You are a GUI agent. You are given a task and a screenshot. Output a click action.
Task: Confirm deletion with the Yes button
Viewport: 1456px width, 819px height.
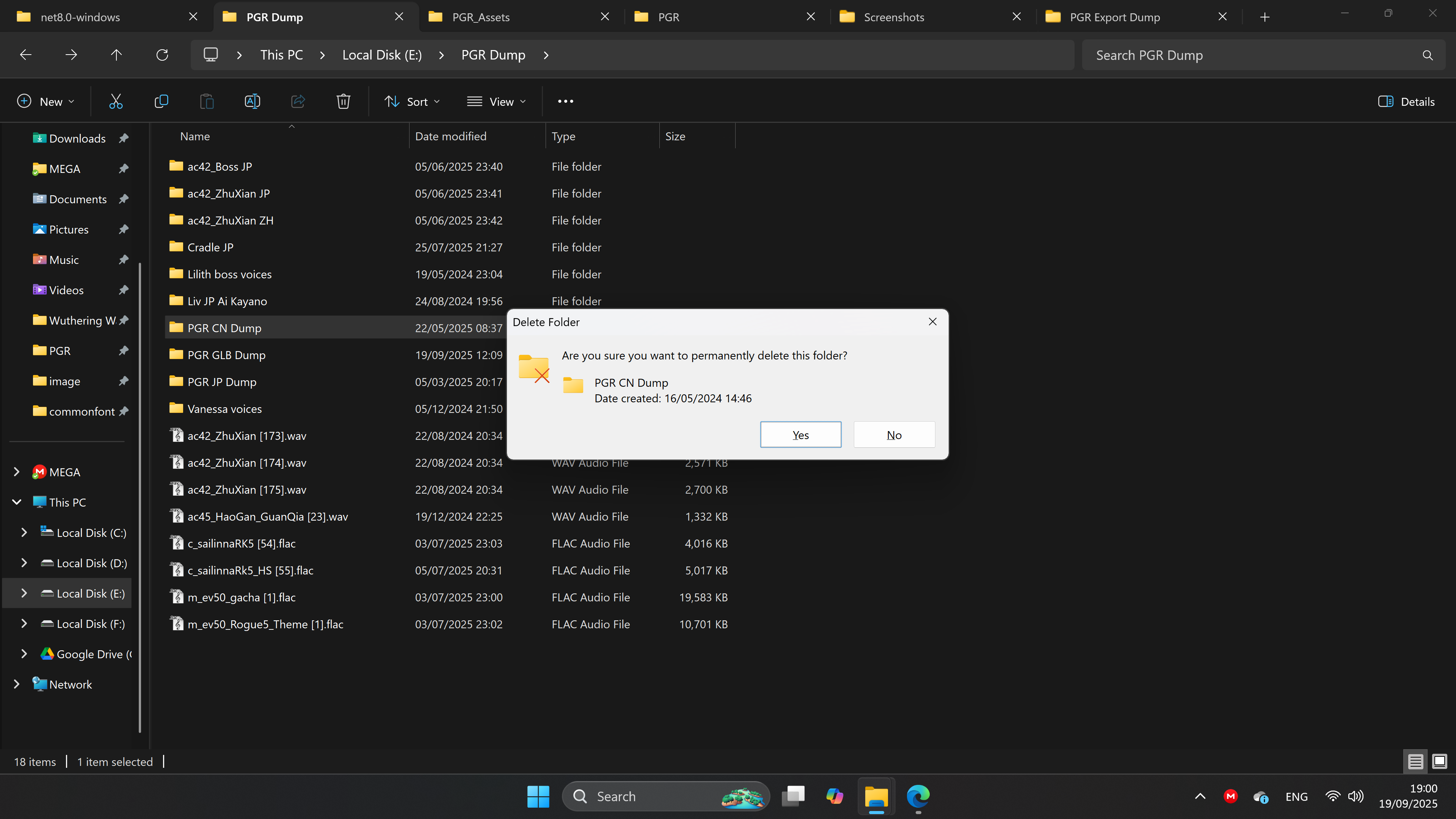800,435
